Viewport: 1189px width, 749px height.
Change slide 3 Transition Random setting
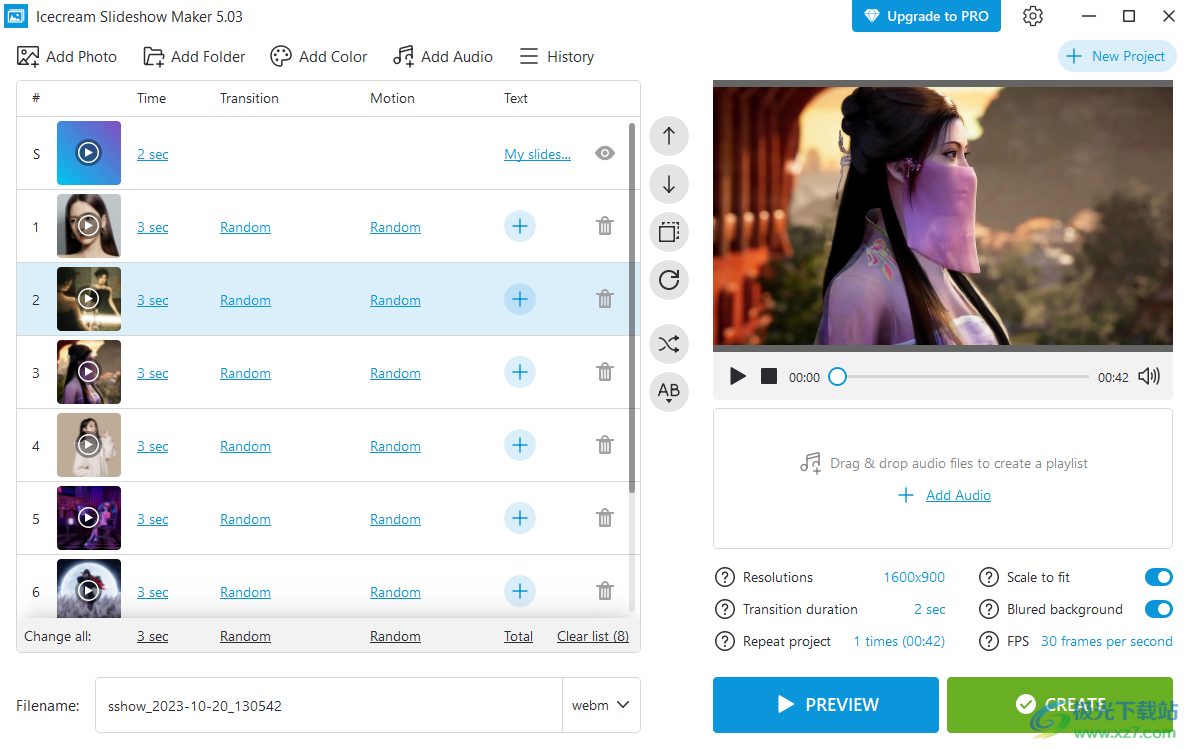(x=245, y=373)
